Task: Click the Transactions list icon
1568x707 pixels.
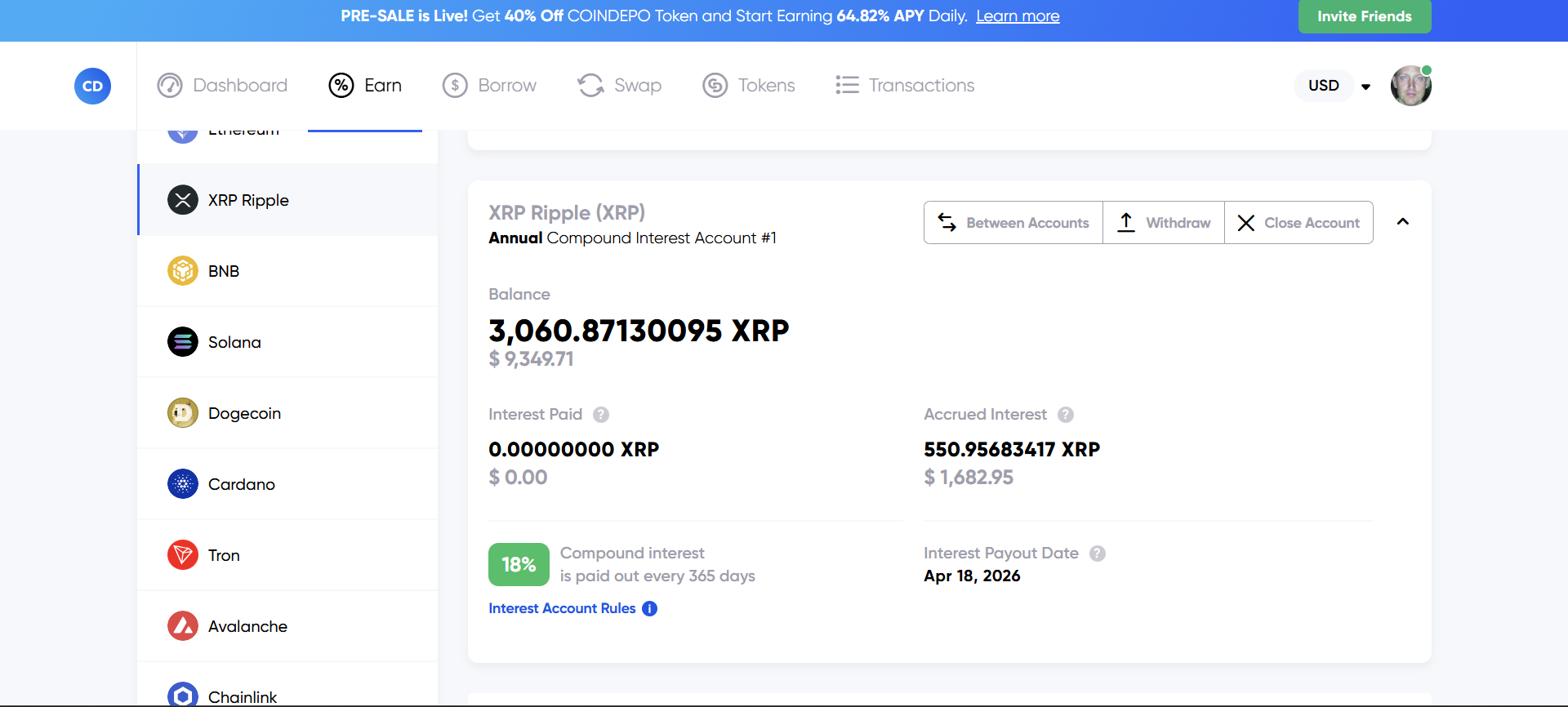Action: click(847, 85)
